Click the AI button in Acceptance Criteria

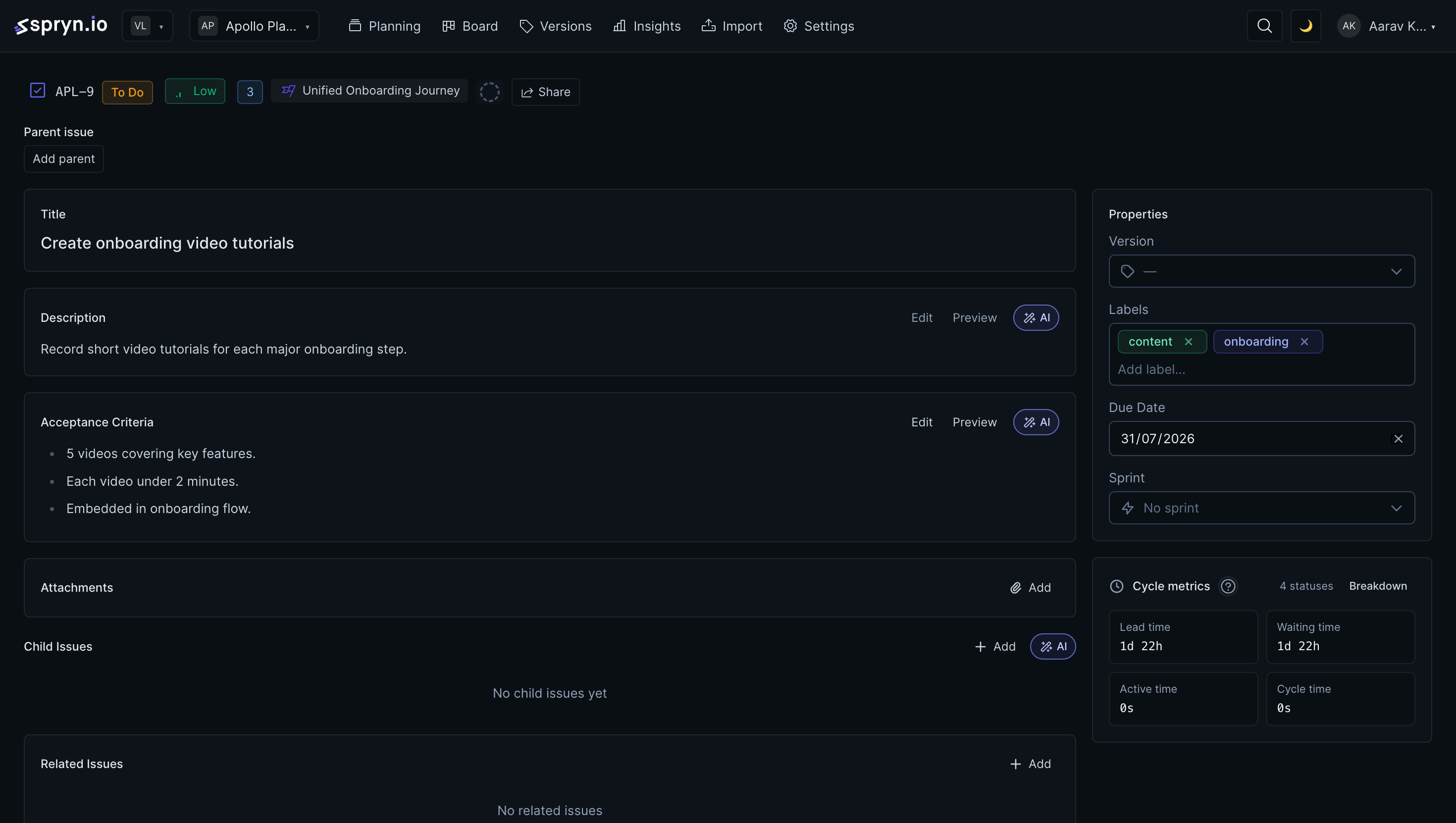coord(1036,422)
